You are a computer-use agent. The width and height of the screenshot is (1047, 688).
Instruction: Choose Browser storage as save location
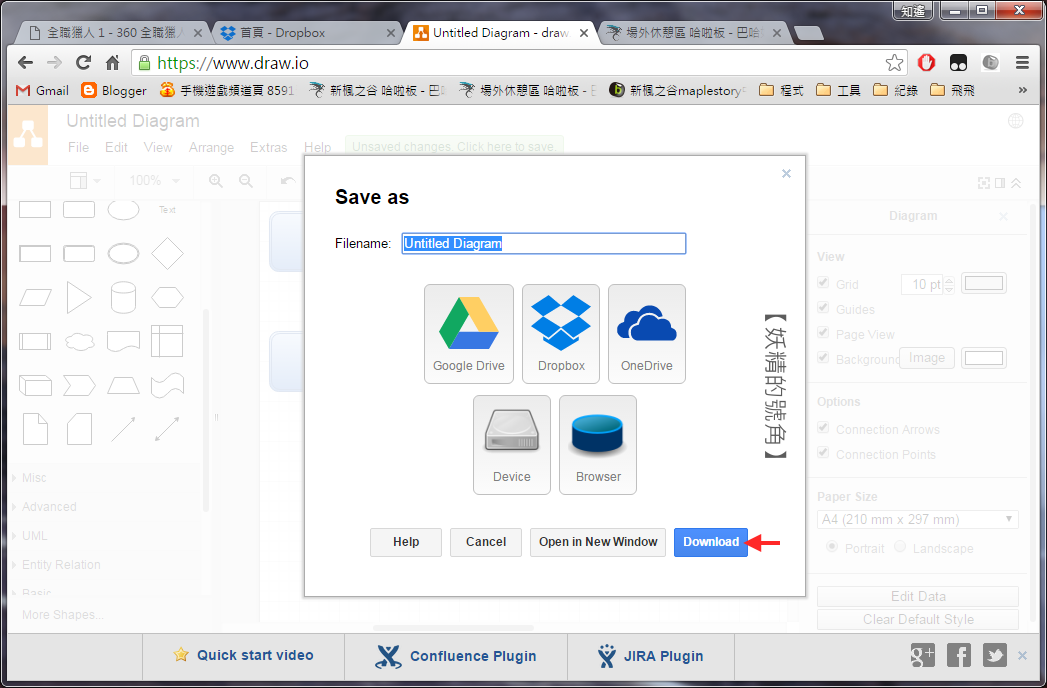[598, 445]
